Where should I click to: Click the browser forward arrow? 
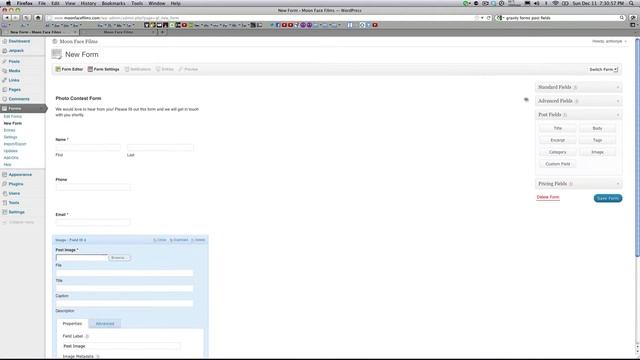click(x=16, y=18)
